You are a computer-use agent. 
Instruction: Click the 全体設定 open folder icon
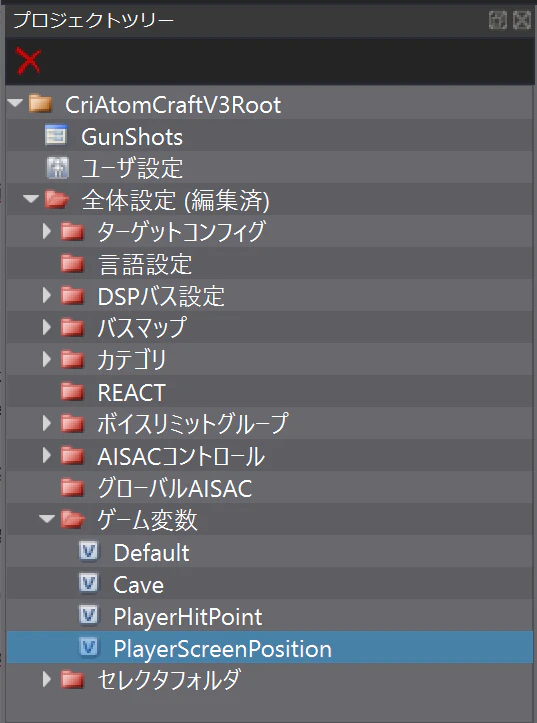(57, 200)
